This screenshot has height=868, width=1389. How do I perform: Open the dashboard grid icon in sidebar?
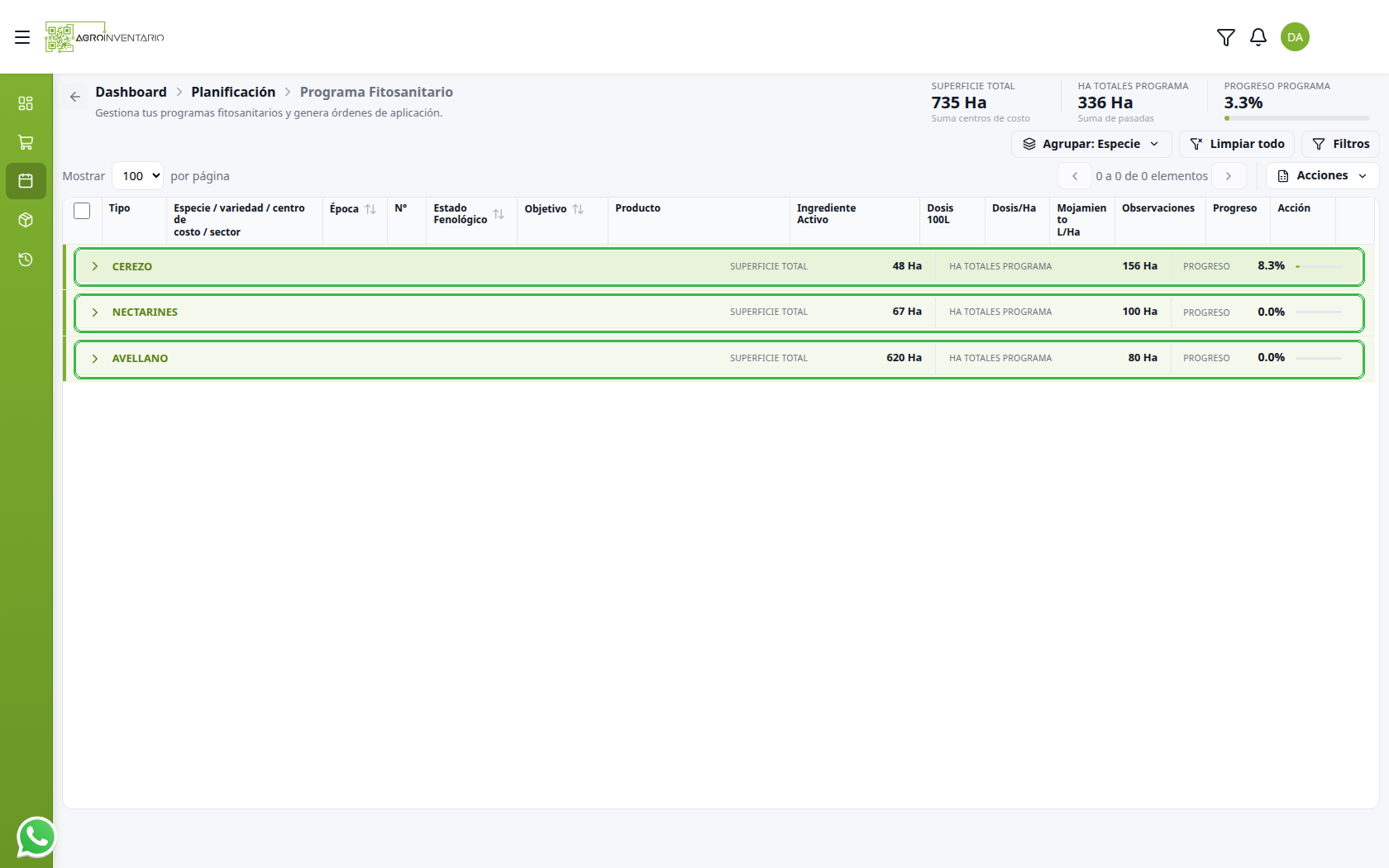[x=26, y=103]
